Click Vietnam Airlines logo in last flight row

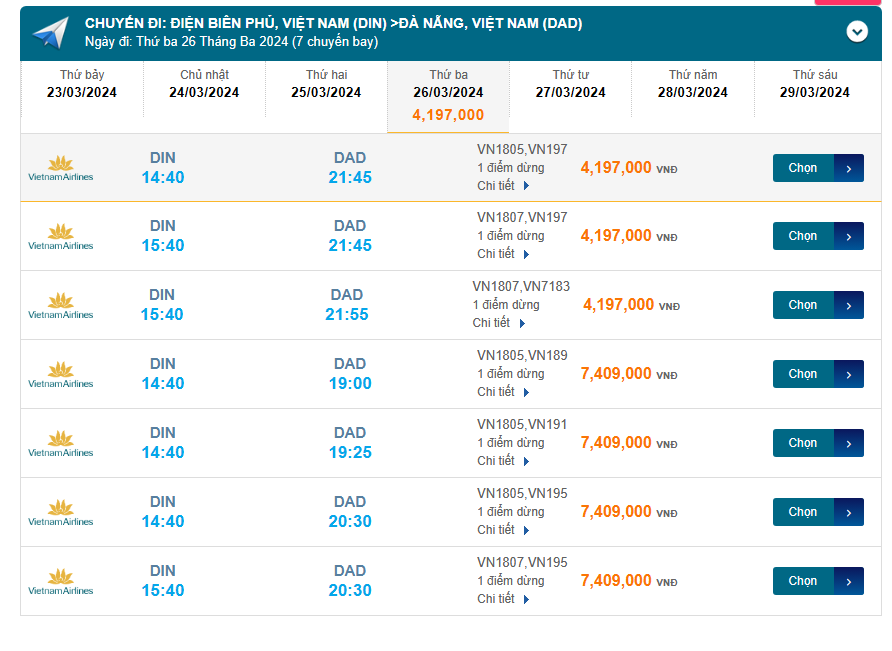tap(61, 581)
